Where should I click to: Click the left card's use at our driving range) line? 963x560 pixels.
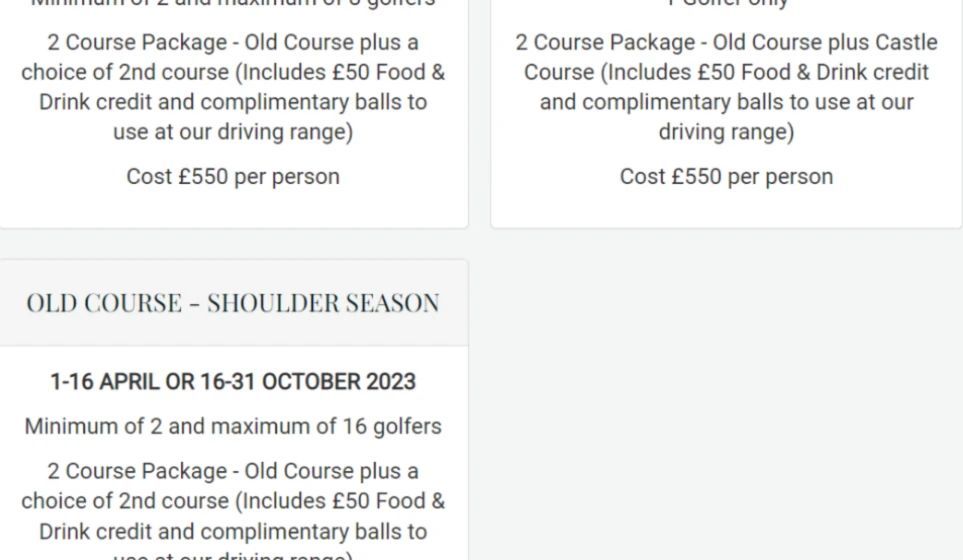tap(233, 132)
